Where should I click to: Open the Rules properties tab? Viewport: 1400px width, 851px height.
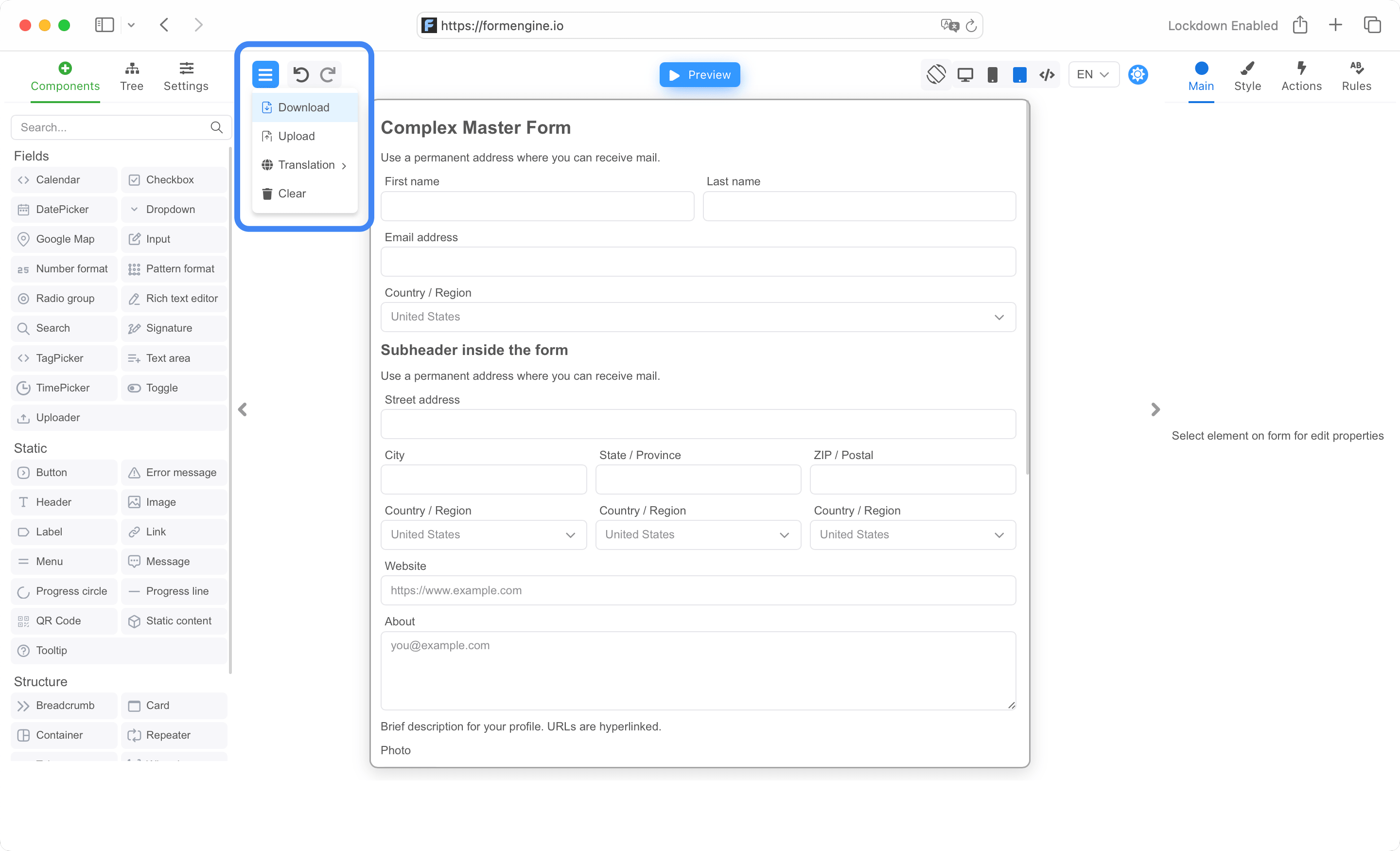click(1356, 77)
